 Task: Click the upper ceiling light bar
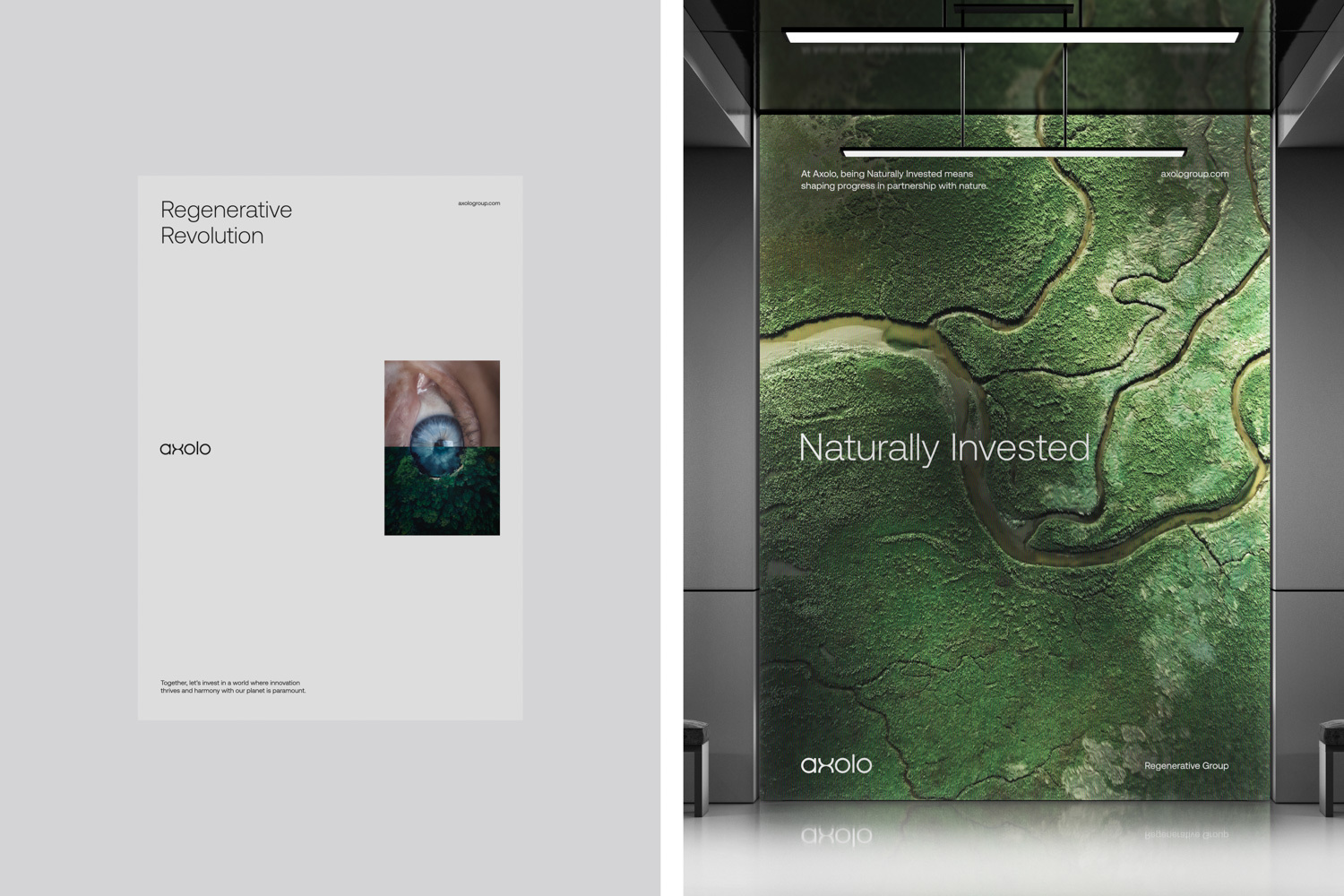(x=1012, y=37)
